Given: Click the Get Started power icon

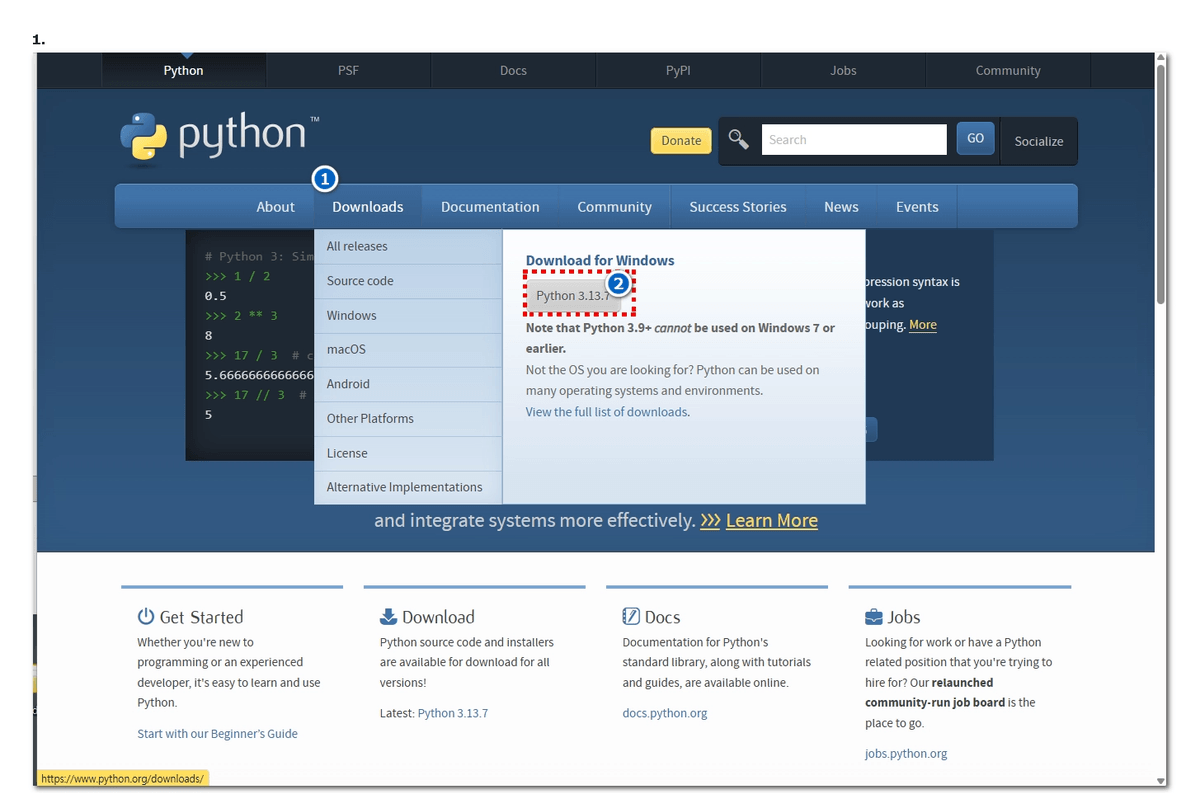Looking at the screenshot, I should pyautogui.click(x=146, y=616).
